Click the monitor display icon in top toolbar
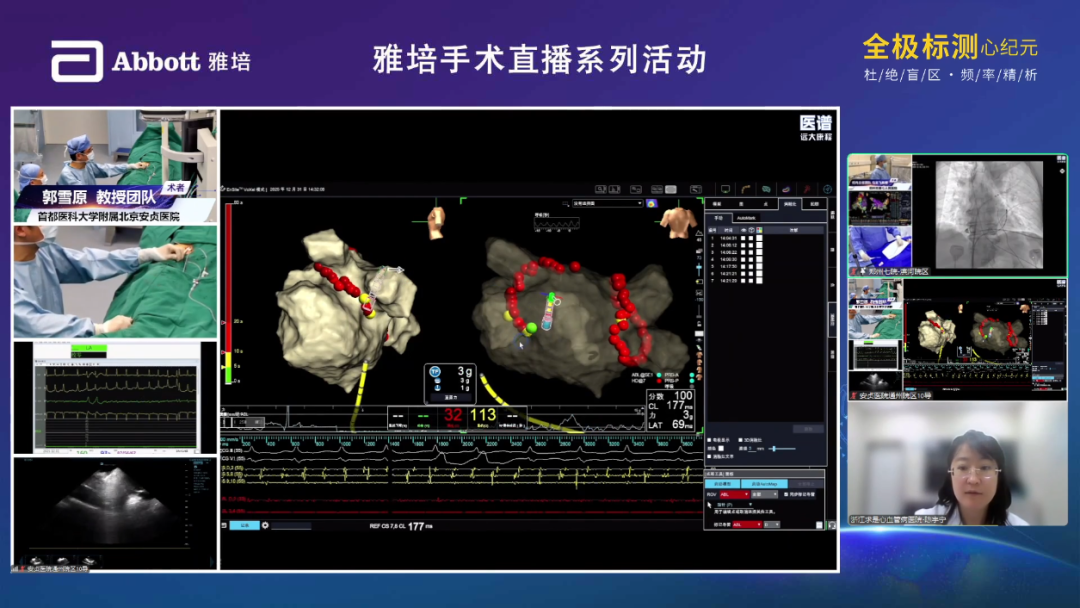Image resolution: width=1080 pixels, height=608 pixels. (725, 187)
